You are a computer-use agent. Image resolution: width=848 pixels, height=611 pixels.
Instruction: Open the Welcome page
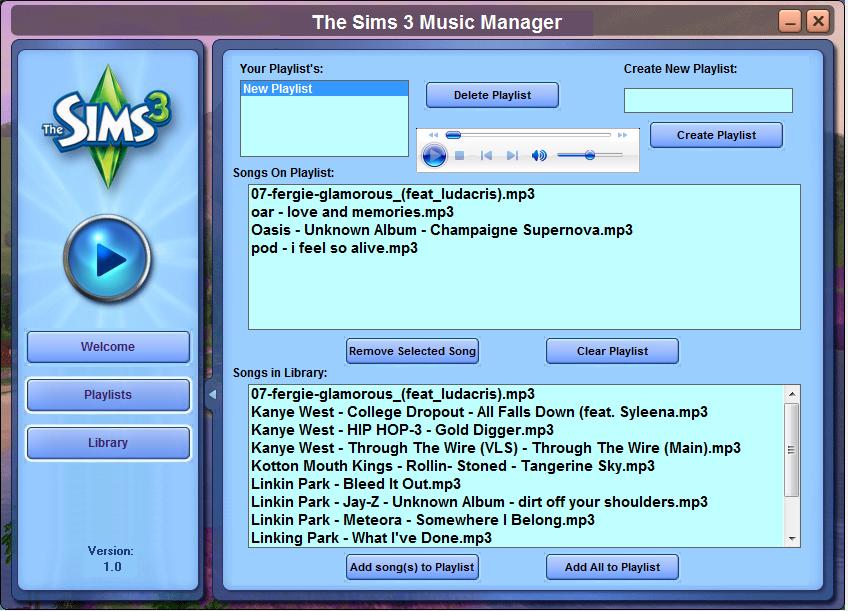(x=108, y=347)
